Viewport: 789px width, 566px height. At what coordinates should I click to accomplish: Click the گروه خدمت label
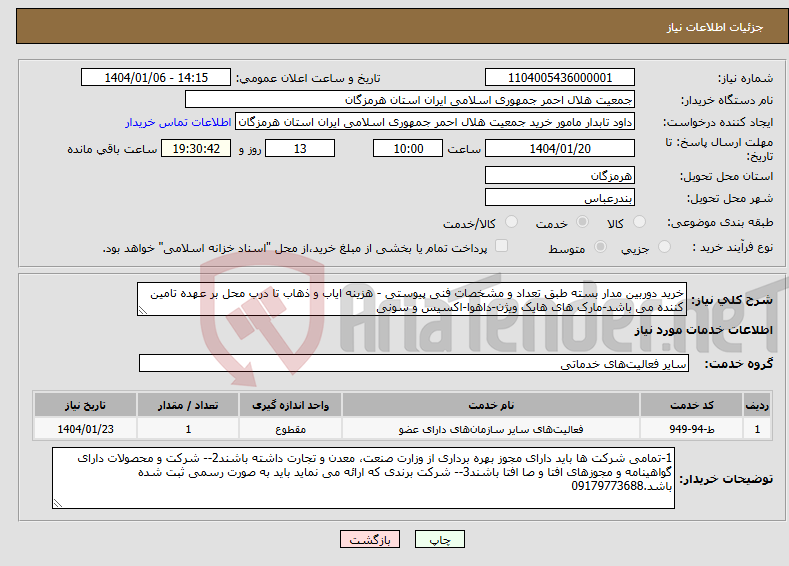(739, 364)
